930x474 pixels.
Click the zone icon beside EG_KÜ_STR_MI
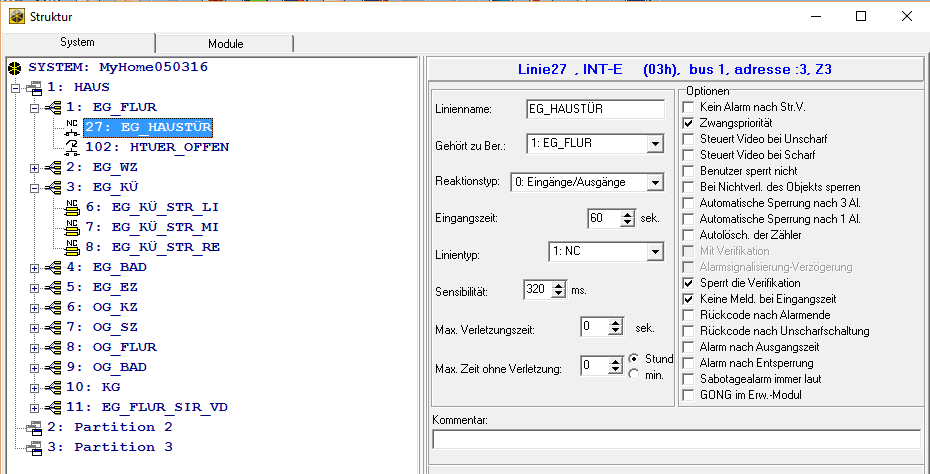coord(72,227)
